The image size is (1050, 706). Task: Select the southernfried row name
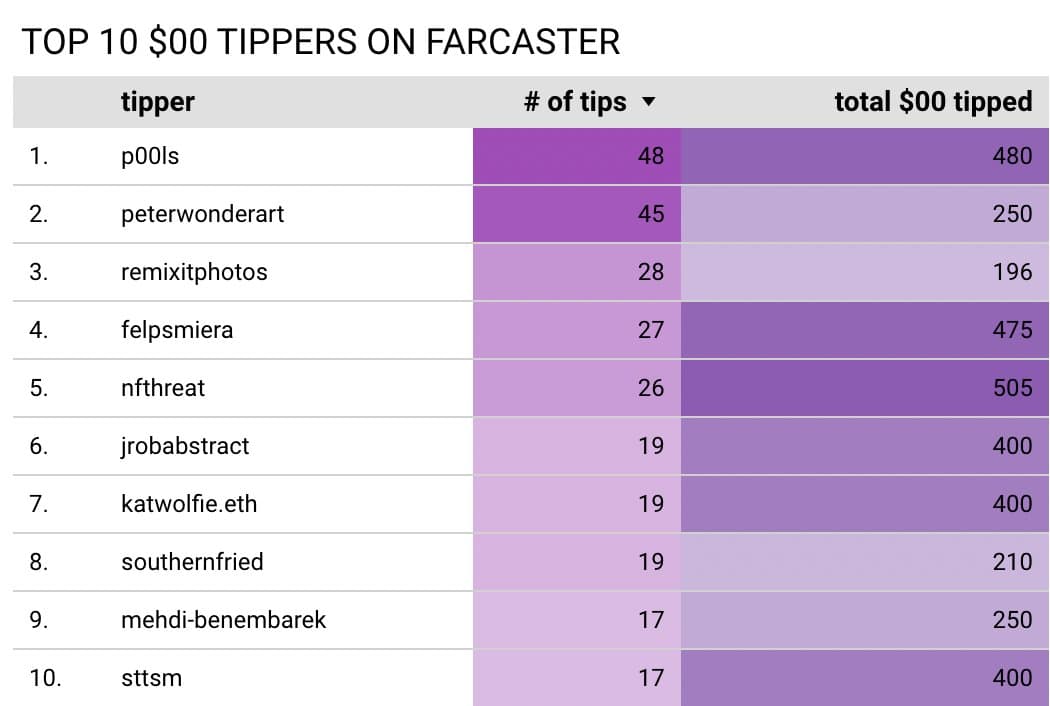coord(192,562)
